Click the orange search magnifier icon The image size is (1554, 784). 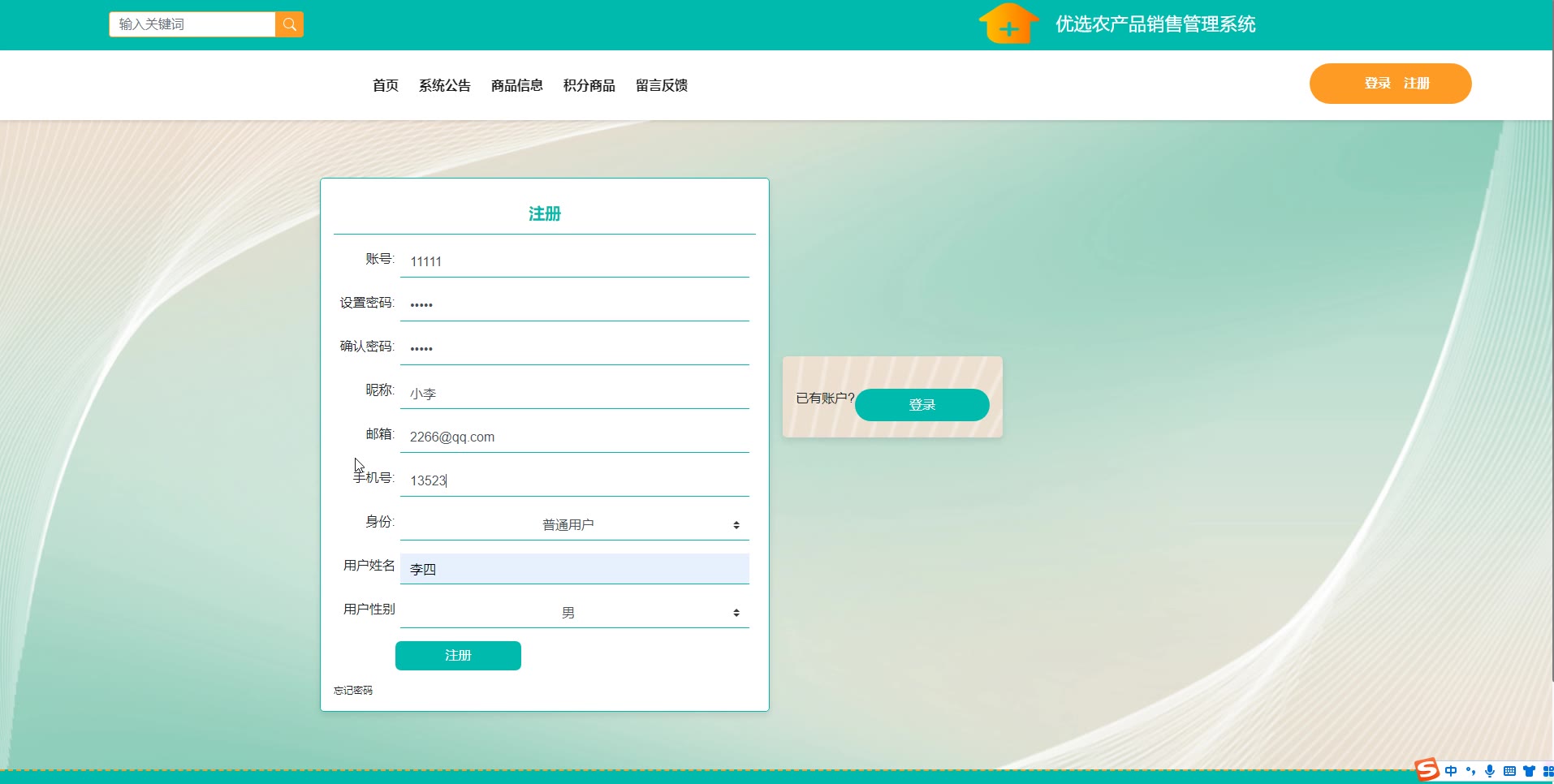(x=289, y=24)
